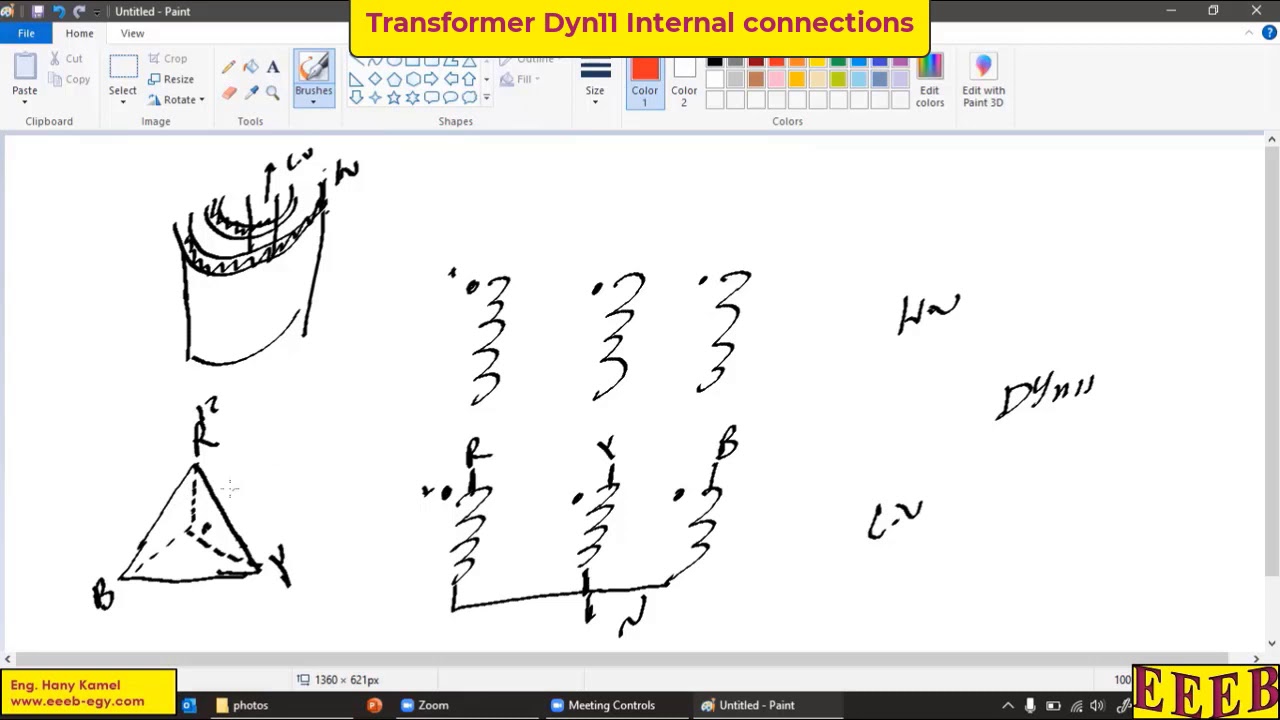Choose the diamond shape

pyautogui.click(x=375, y=79)
